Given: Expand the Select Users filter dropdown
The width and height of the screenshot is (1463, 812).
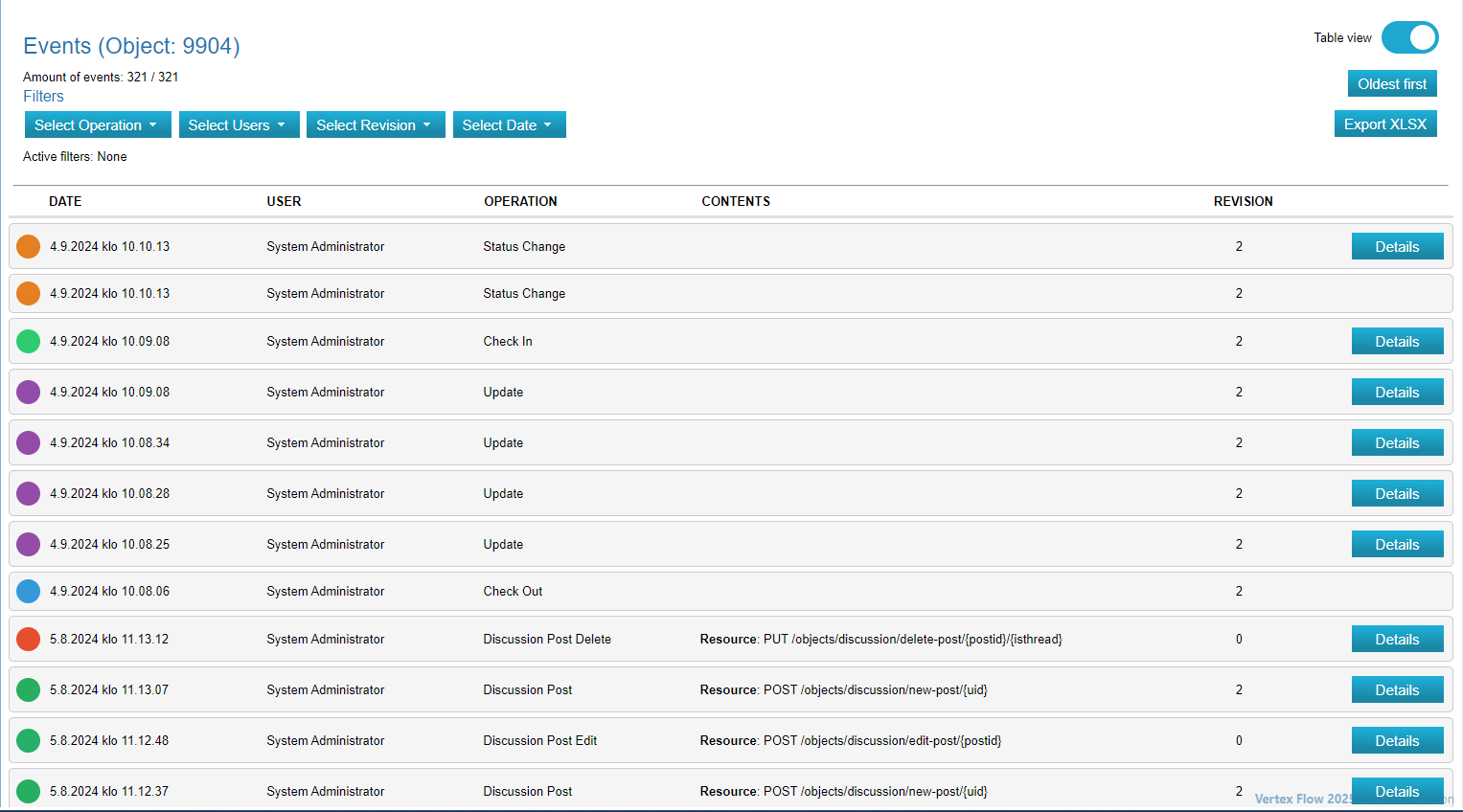Looking at the screenshot, I should [x=239, y=124].
